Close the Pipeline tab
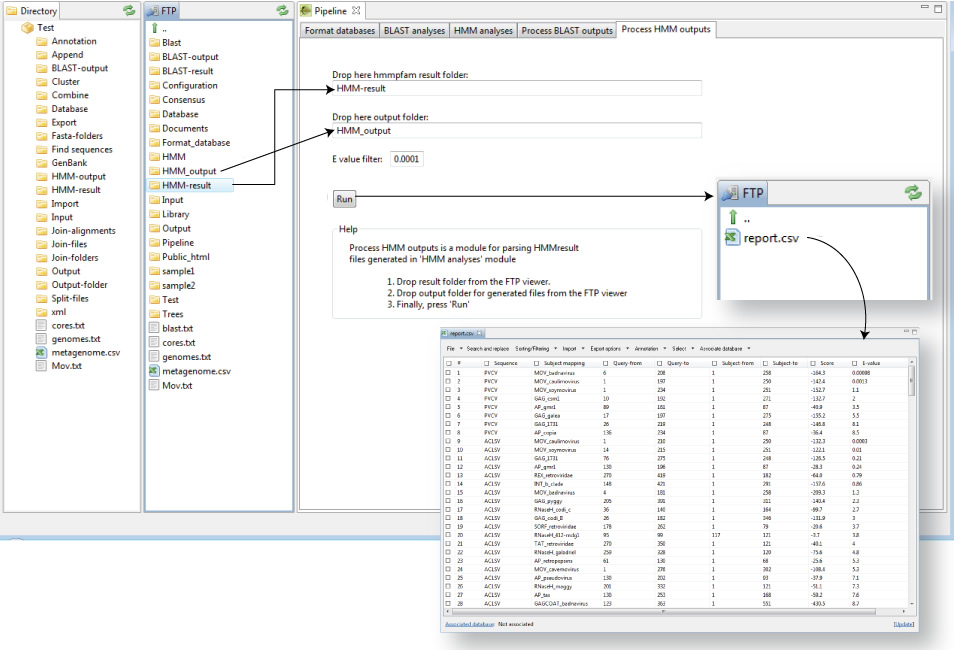Image resolution: width=954 pixels, height=650 pixels. (x=355, y=10)
